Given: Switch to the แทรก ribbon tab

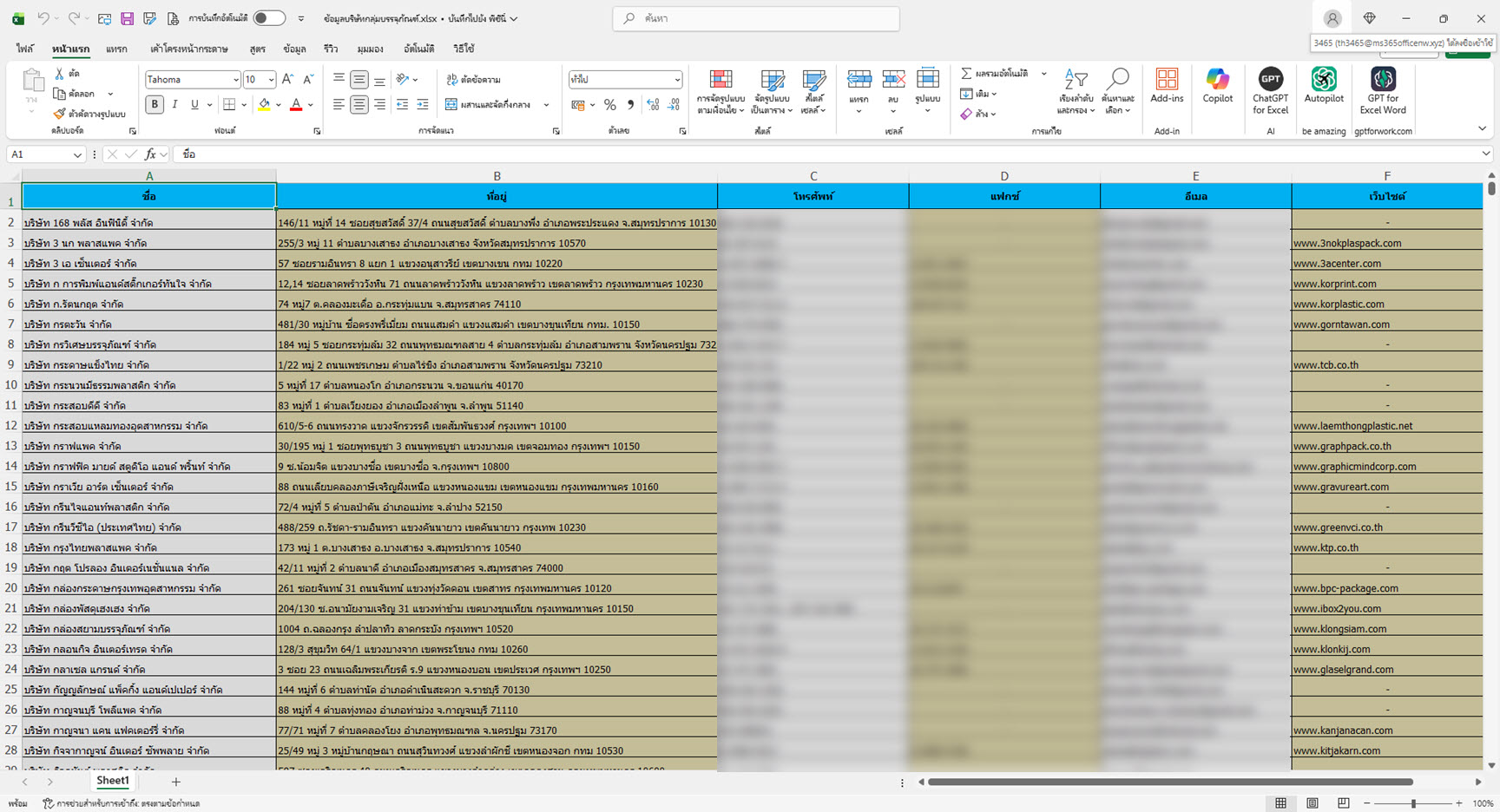Looking at the screenshot, I should coord(116,49).
